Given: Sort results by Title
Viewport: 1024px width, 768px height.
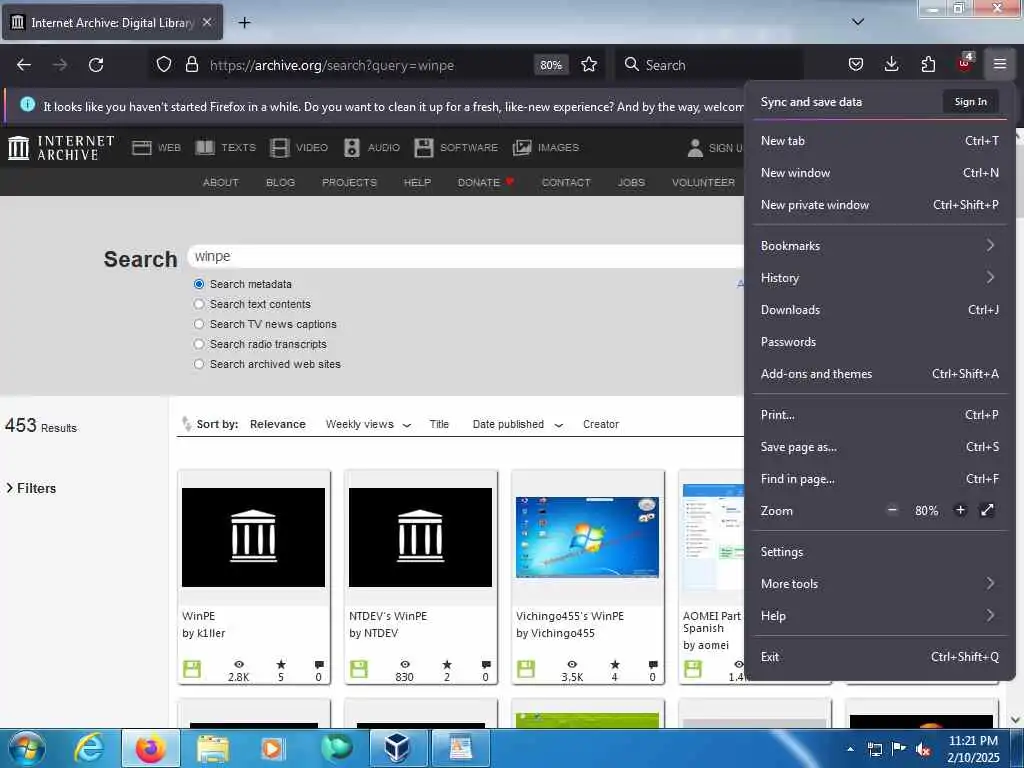Looking at the screenshot, I should point(440,424).
